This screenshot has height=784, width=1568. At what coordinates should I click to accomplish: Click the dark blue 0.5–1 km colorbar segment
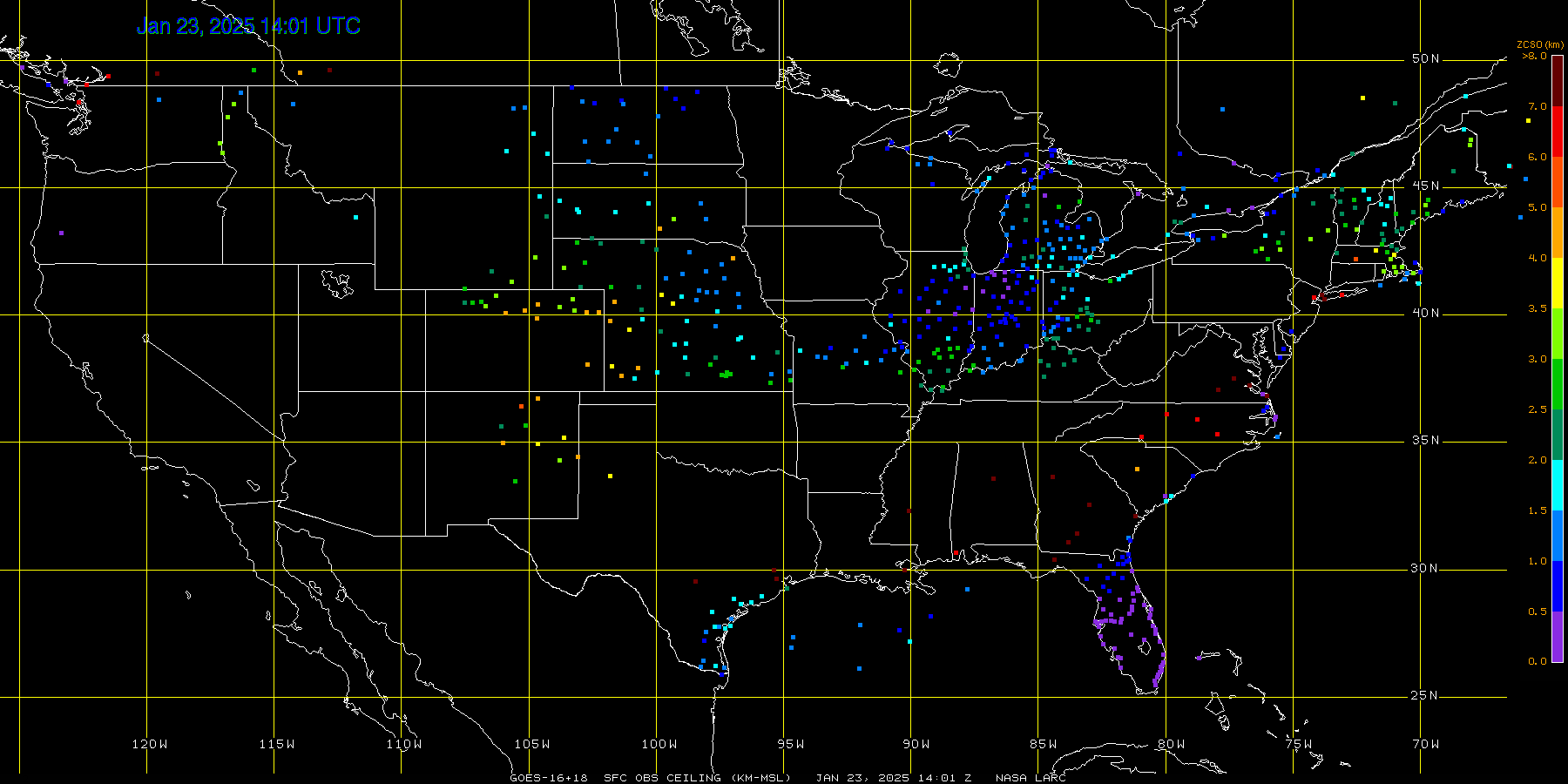pyautogui.click(x=1558, y=586)
